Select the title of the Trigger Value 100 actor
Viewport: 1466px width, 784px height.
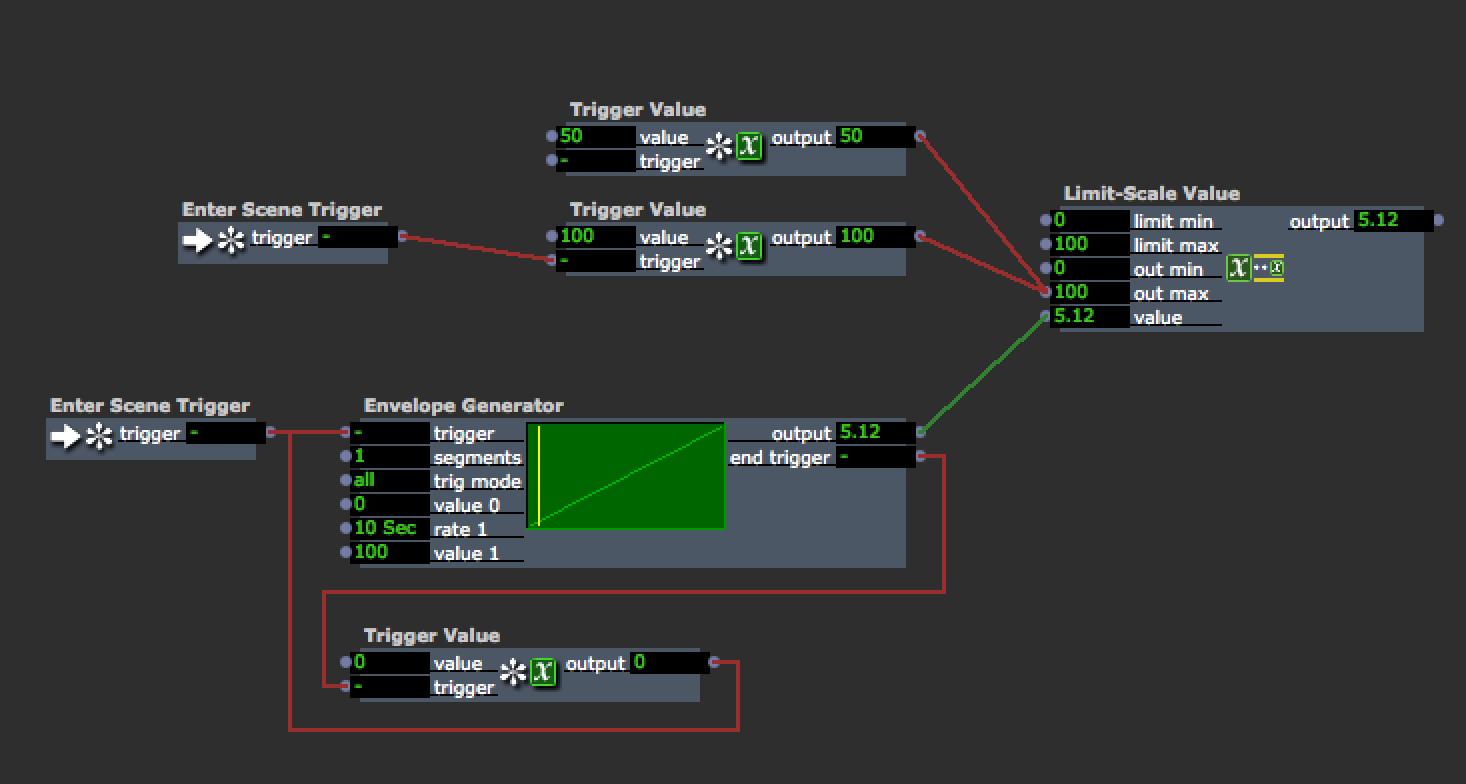[638, 210]
